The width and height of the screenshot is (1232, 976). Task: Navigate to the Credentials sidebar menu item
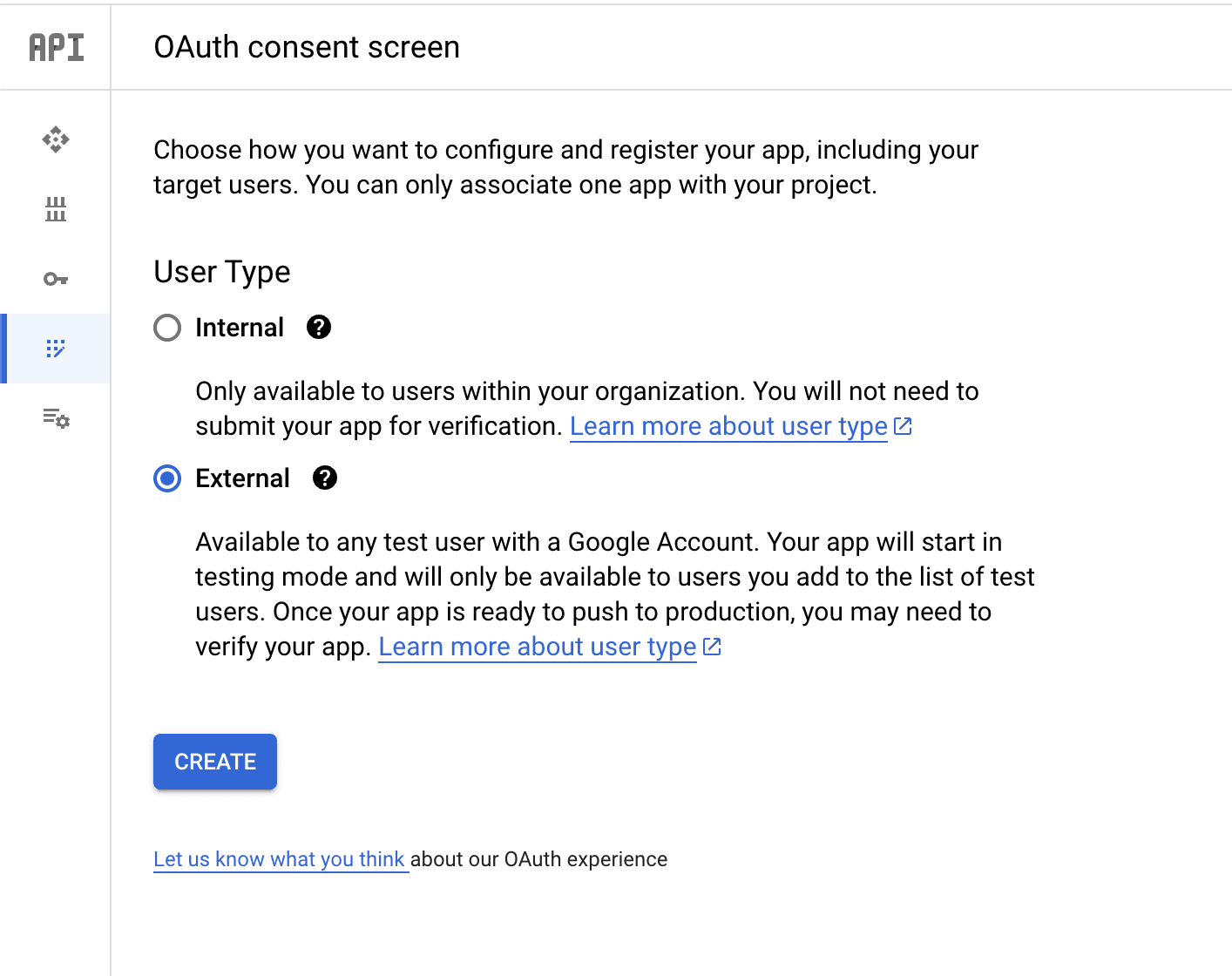coord(55,279)
